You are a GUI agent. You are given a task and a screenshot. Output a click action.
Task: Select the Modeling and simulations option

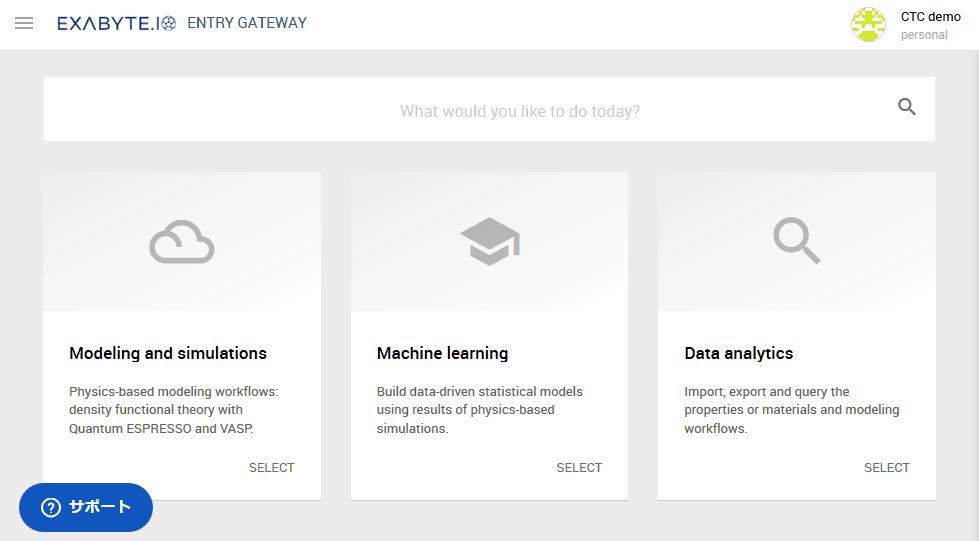272,468
